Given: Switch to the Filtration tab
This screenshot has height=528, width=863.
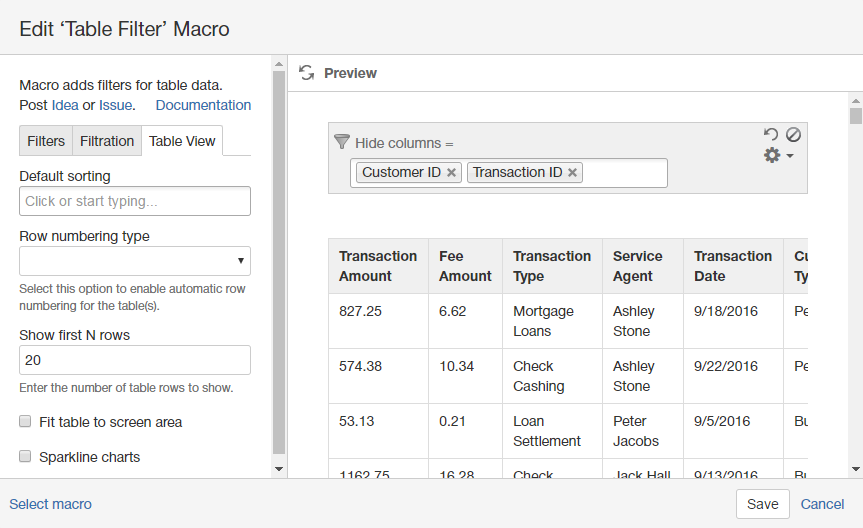Looking at the screenshot, I should tap(107, 141).
